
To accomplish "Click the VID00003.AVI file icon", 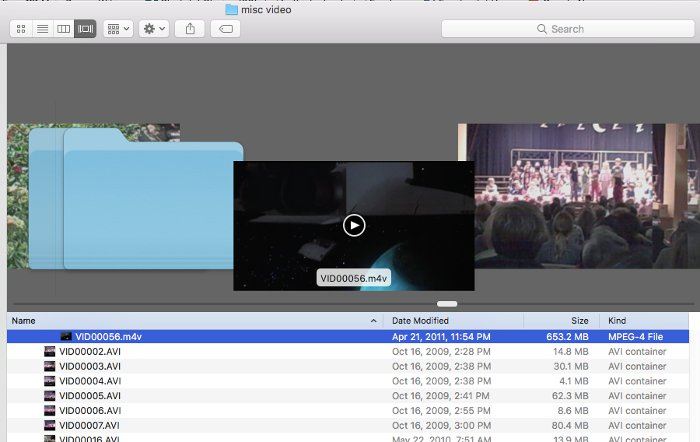I will tap(50, 366).
